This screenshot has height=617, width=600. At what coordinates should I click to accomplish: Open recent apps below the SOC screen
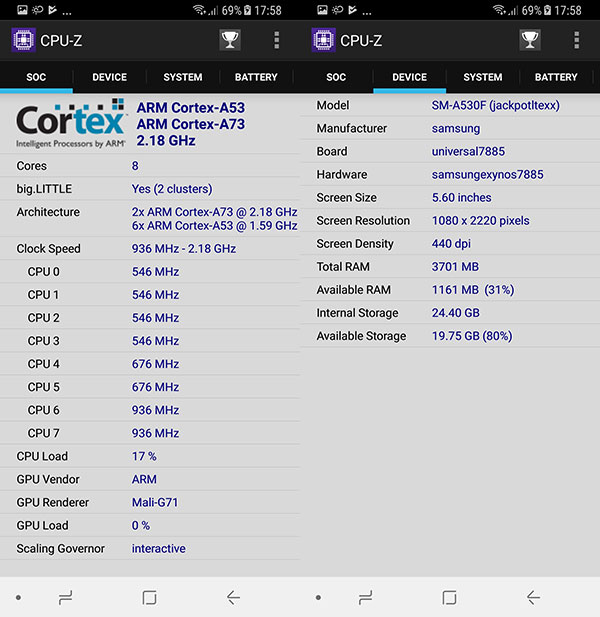pos(66,597)
